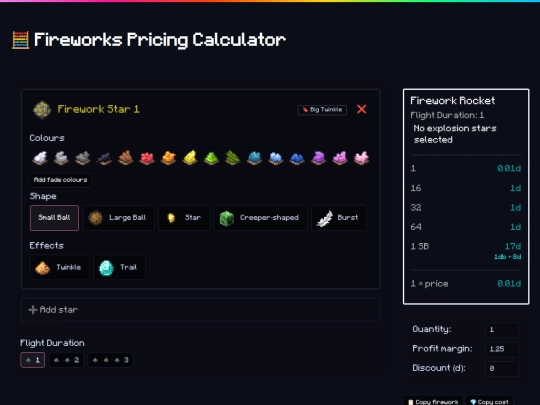
Task: Select the Creeper-shaped shape option
Action: tap(260, 218)
